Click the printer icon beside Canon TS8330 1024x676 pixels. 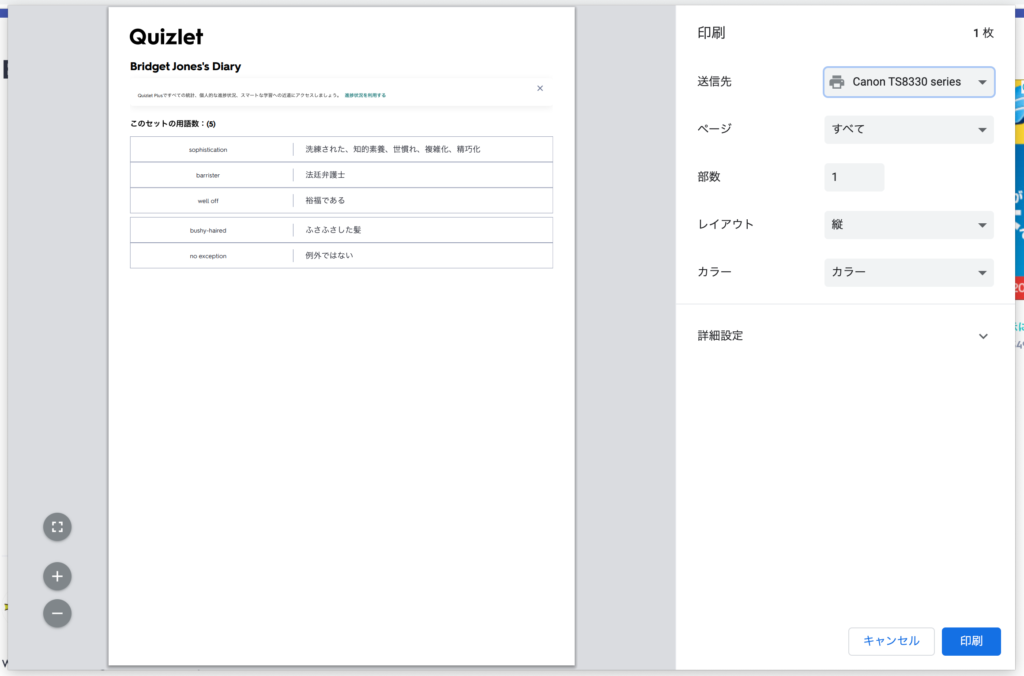(837, 82)
